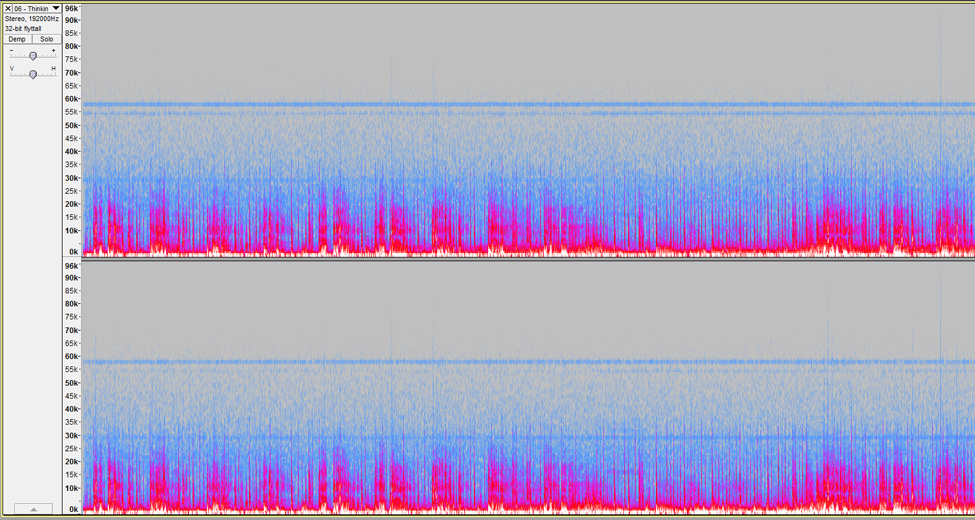
Task: Click the minus sign of the gain slider
Action: pyautogui.click(x=11, y=50)
